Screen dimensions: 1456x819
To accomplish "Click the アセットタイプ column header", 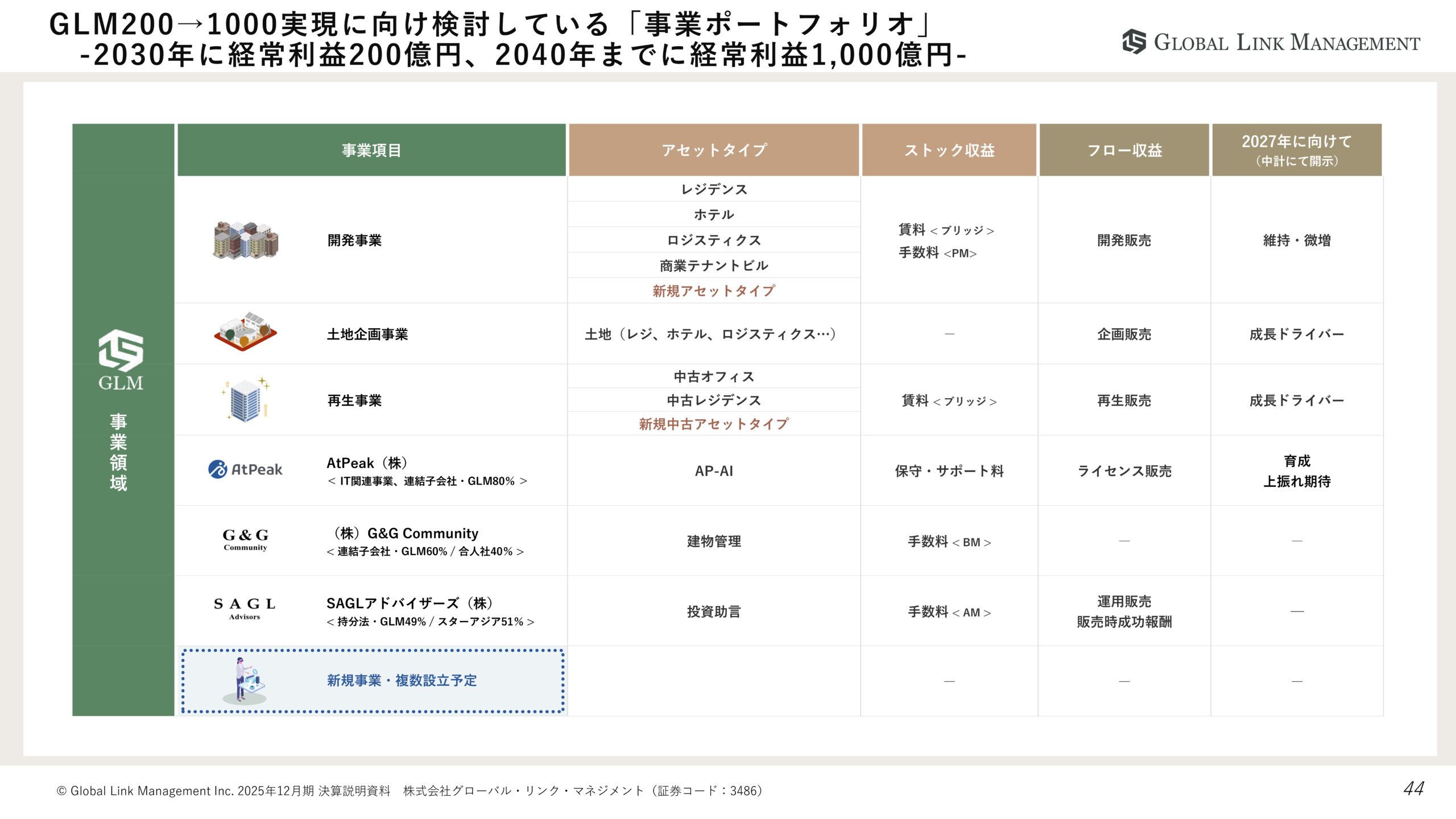I will 714,150.
